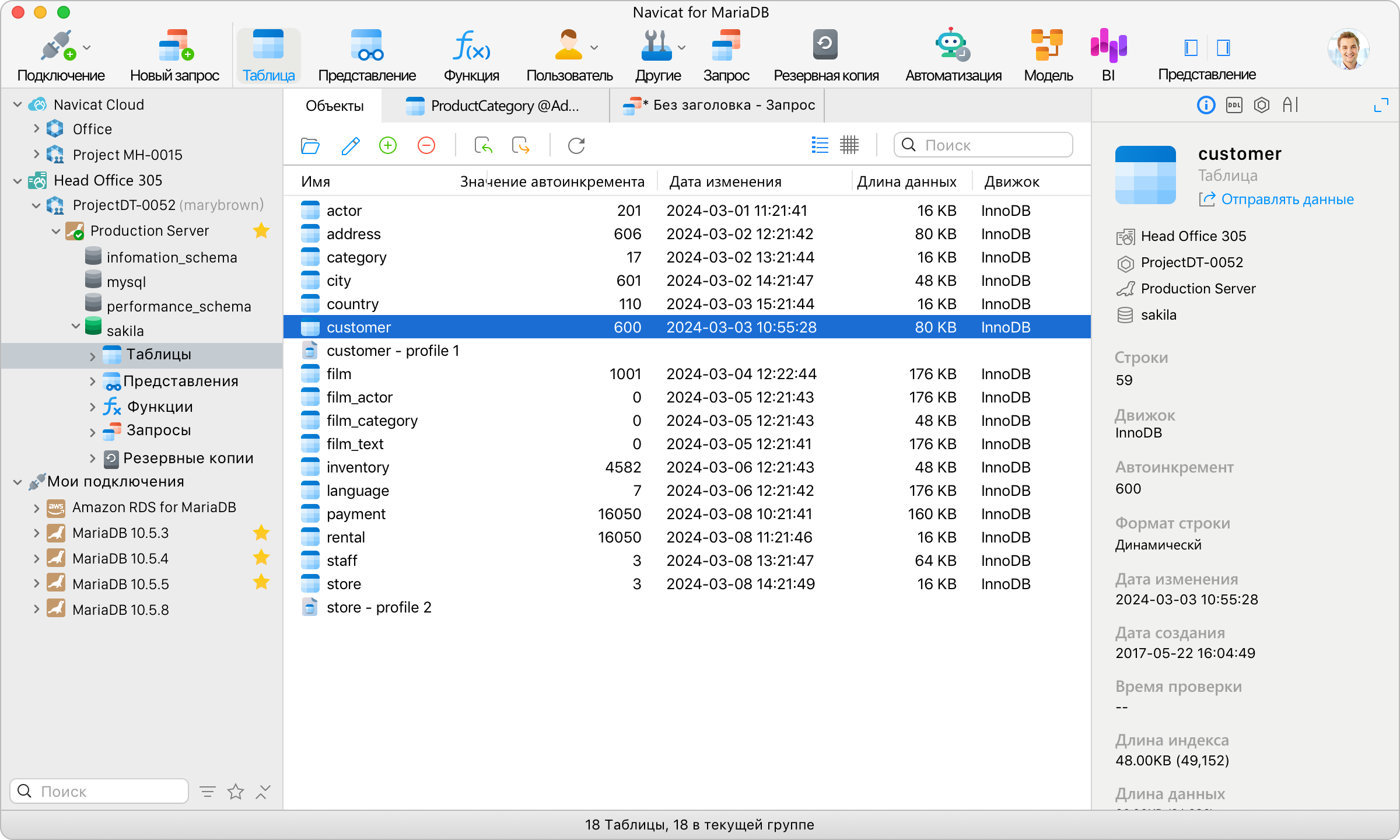
Task: Click the Backup (Резервная копия) toolbar icon
Action: coord(825,45)
